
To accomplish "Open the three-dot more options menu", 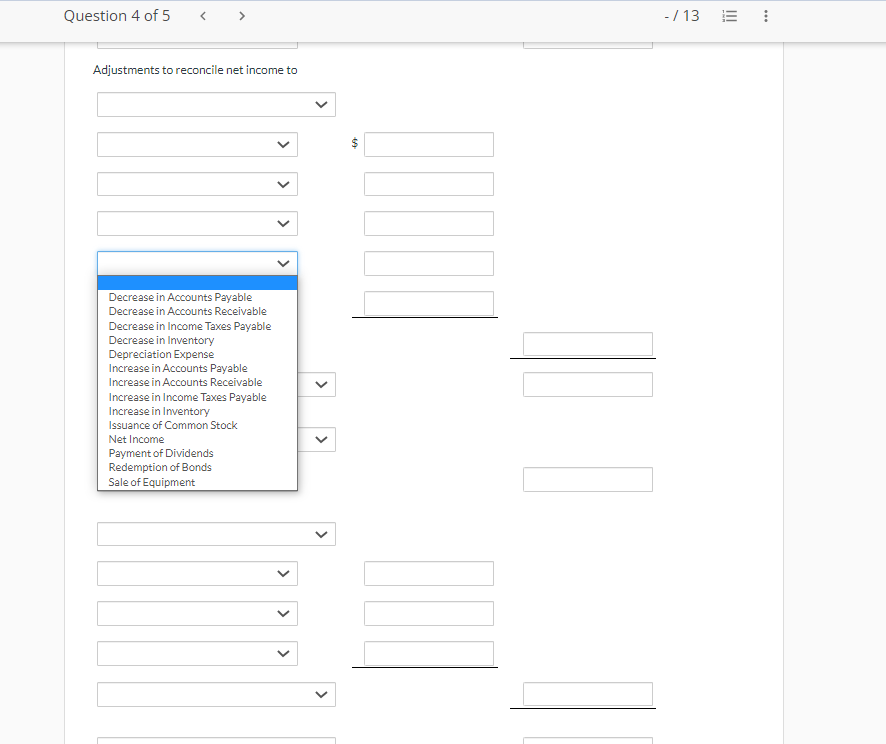I will [x=766, y=16].
